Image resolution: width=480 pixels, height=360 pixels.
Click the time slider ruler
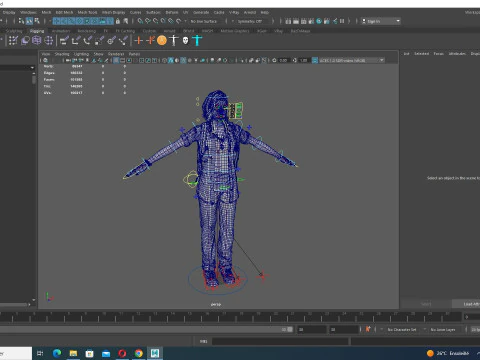[x=230, y=316]
